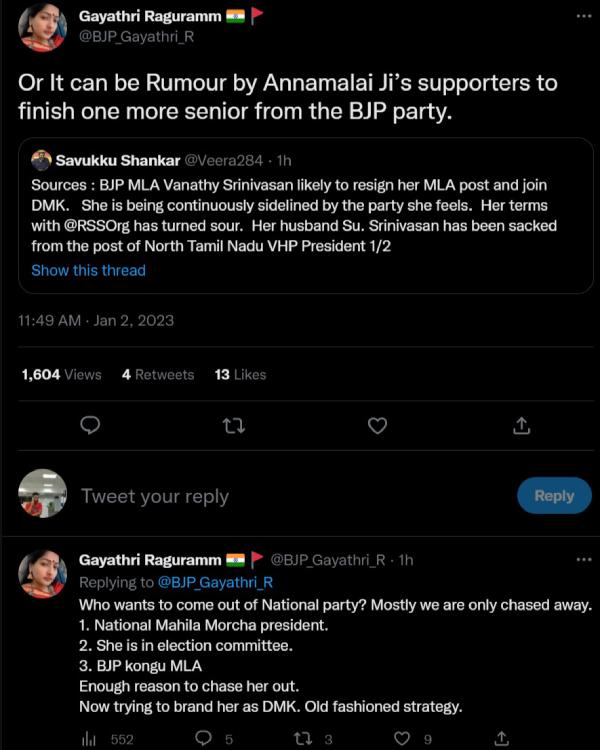The height and width of the screenshot is (750, 600).
Task: Click Gayathri Raguramm's profile picture at top
Action: click(x=43, y=27)
